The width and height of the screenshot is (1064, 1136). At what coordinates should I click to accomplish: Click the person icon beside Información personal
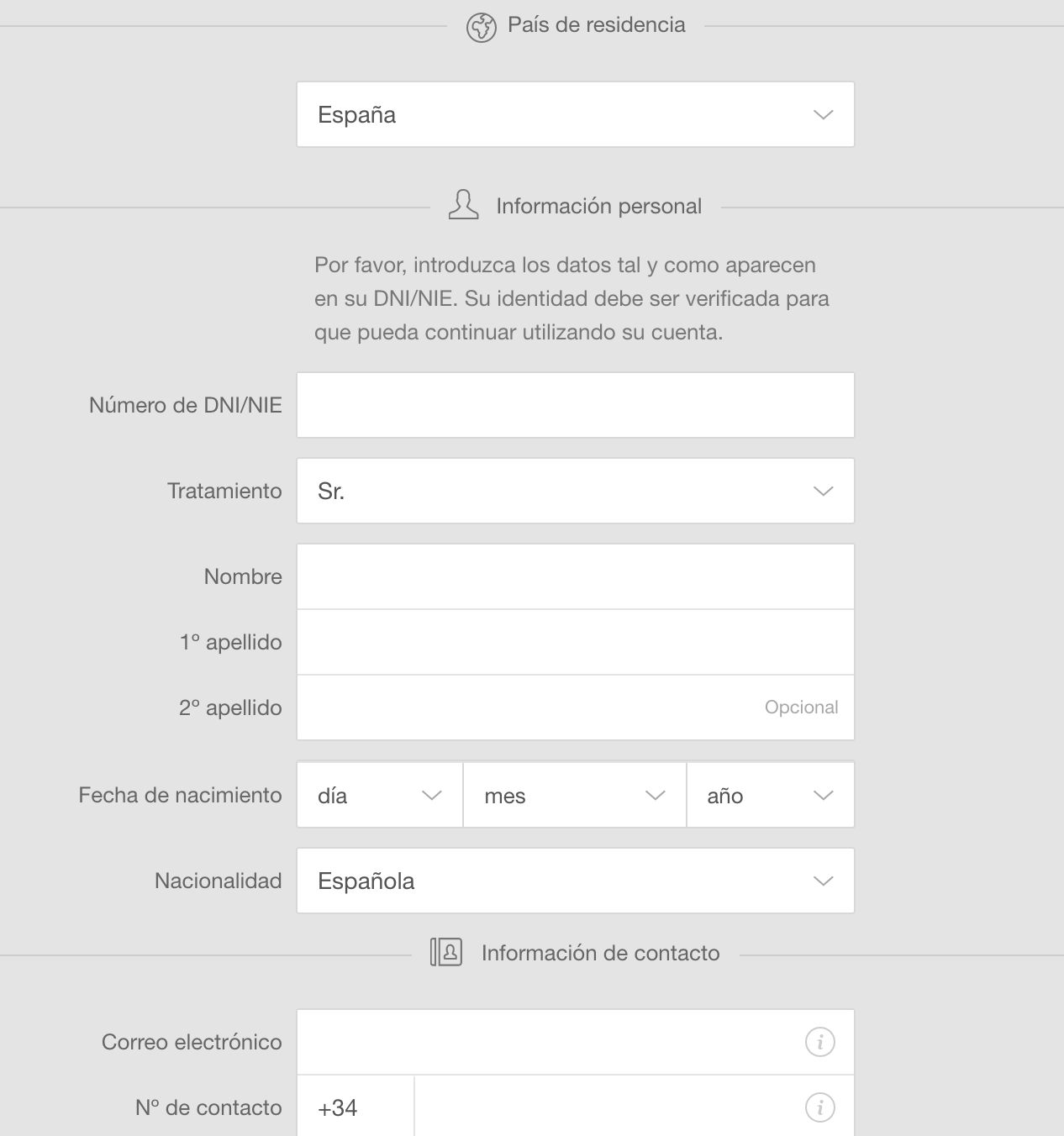coord(463,205)
